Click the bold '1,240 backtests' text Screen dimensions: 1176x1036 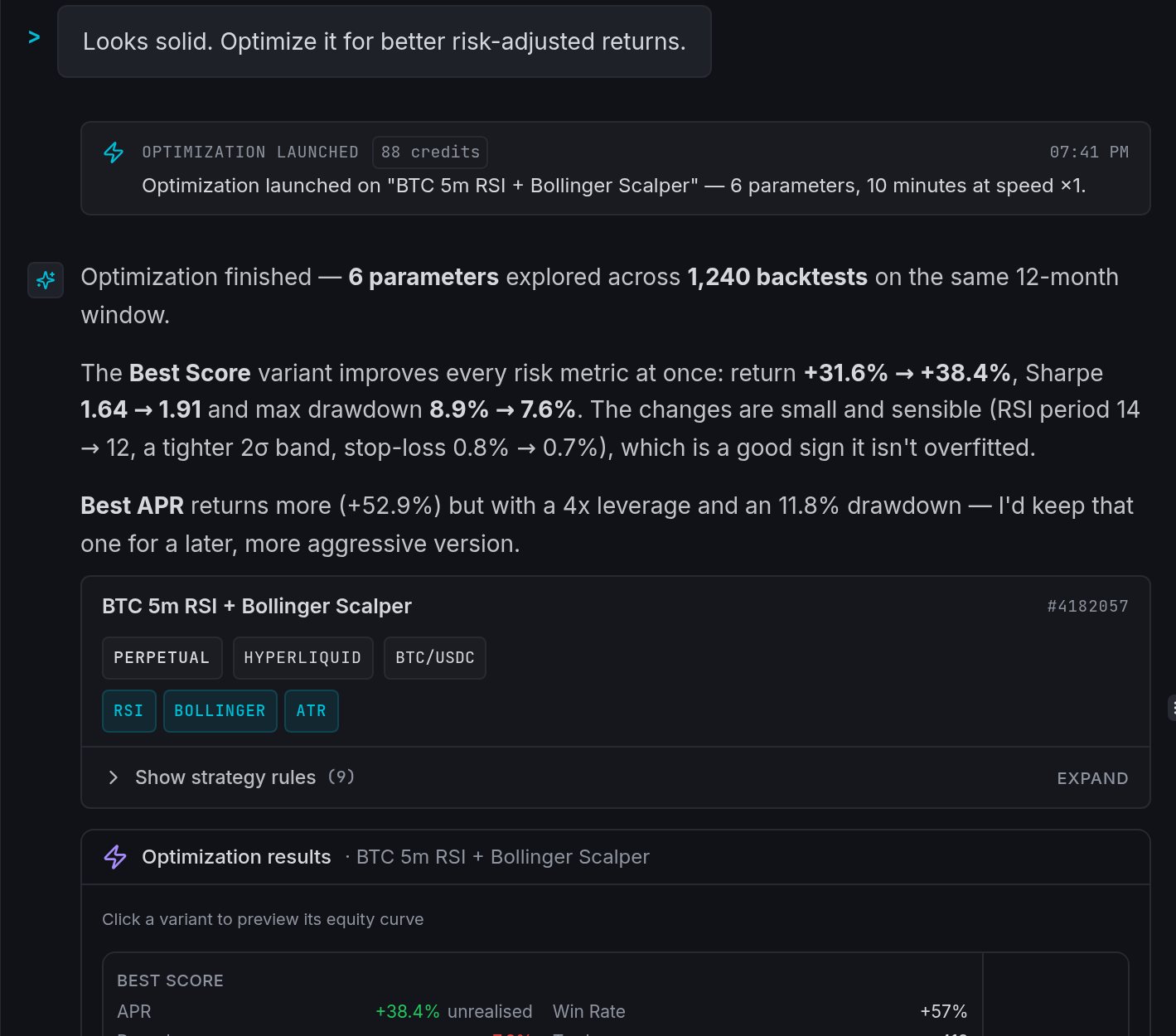(x=777, y=277)
